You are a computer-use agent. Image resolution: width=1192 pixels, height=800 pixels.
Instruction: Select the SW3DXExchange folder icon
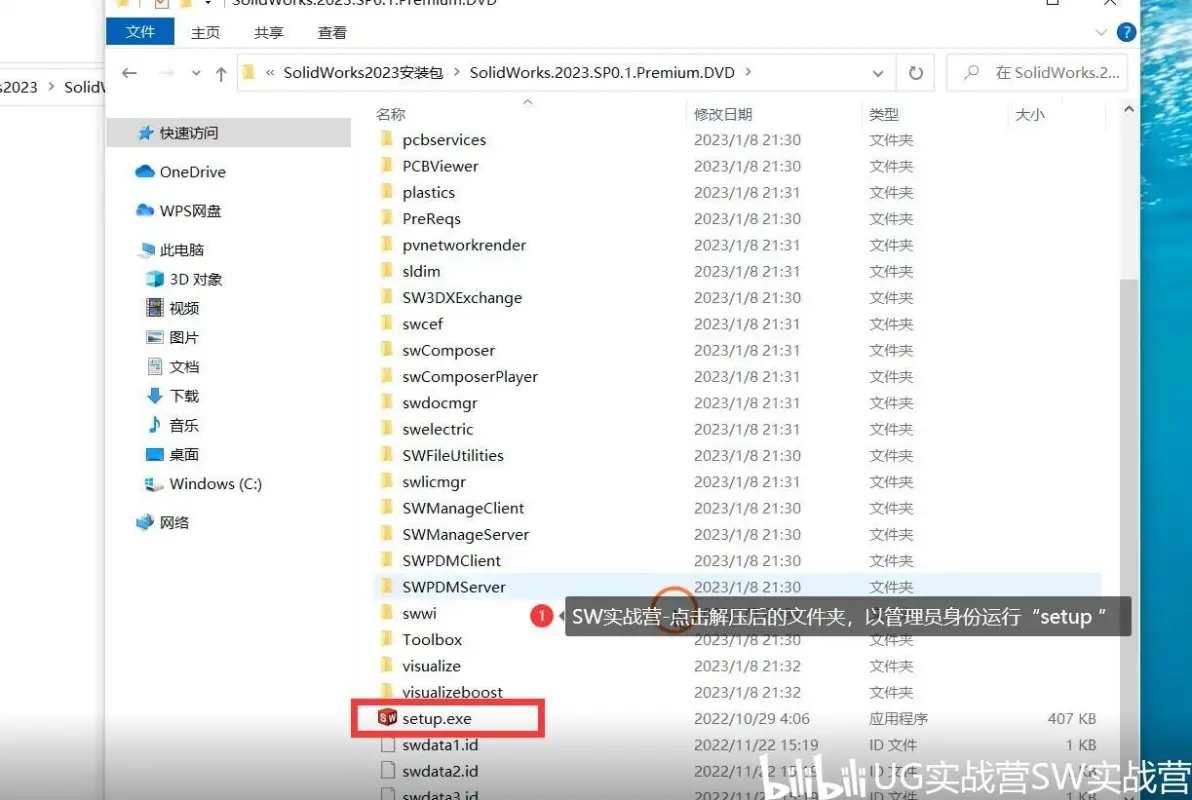click(386, 297)
